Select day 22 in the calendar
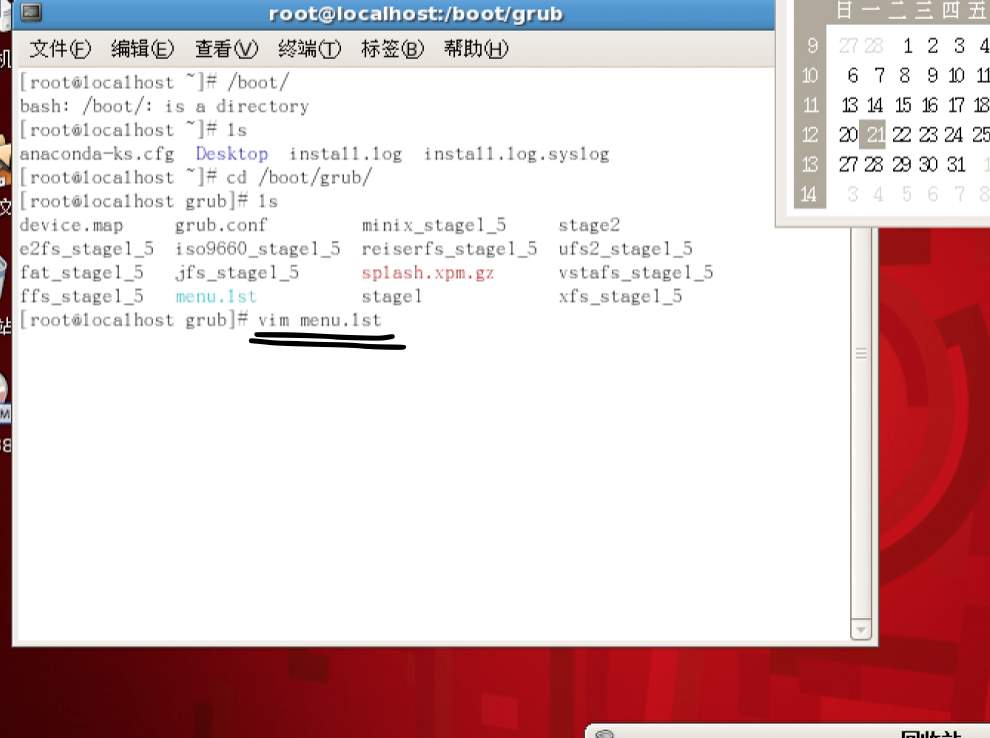Image resolution: width=990 pixels, height=738 pixels. (x=902, y=134)
